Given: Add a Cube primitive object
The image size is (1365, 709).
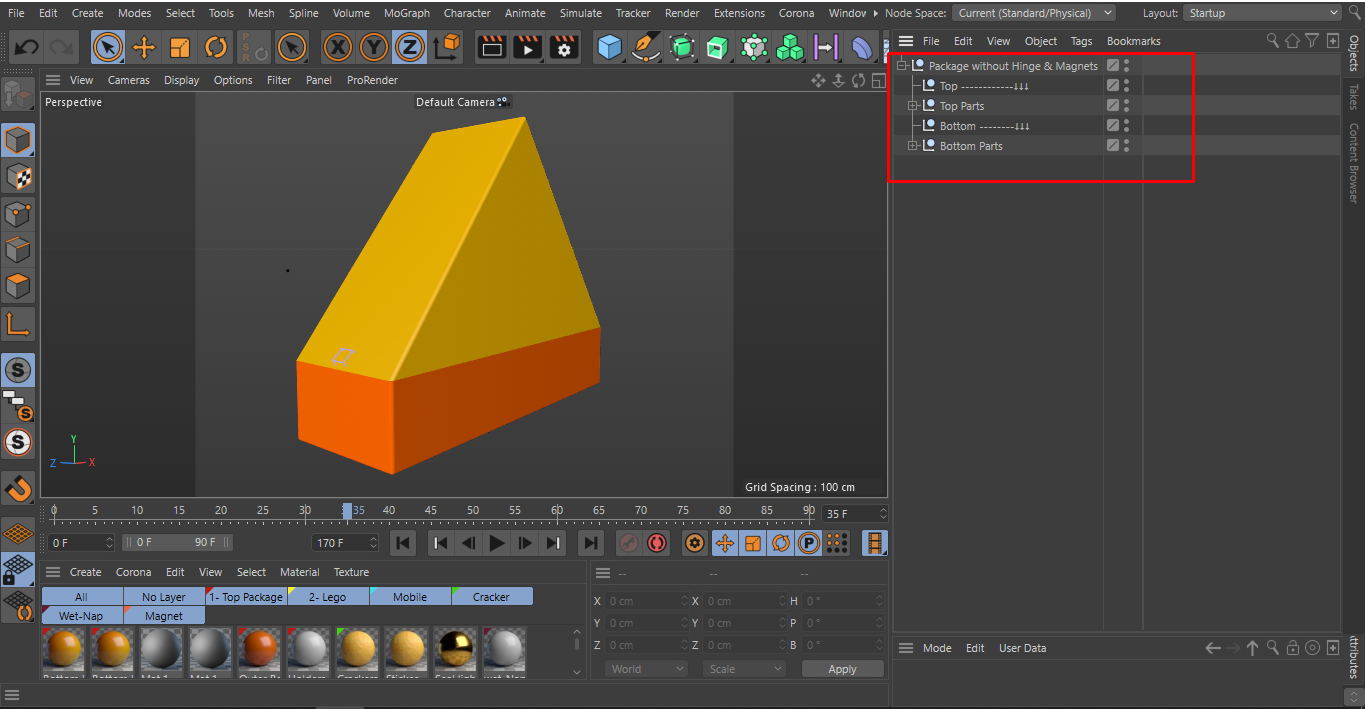Looking at the screenshot, I should click(x=609, y=47).
